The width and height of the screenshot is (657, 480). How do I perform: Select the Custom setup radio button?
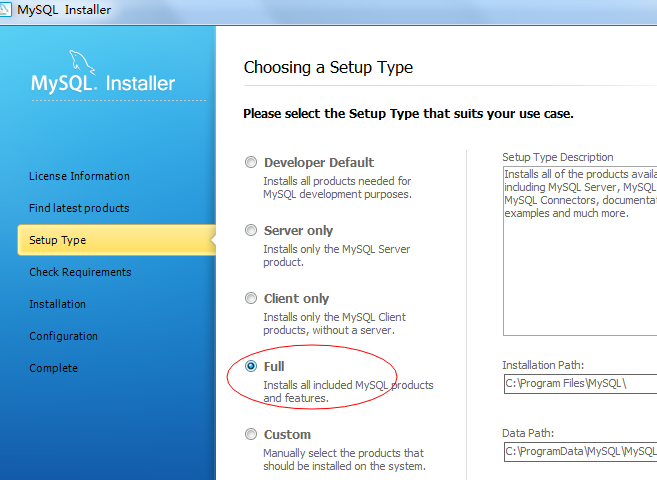tap(251, 434)
